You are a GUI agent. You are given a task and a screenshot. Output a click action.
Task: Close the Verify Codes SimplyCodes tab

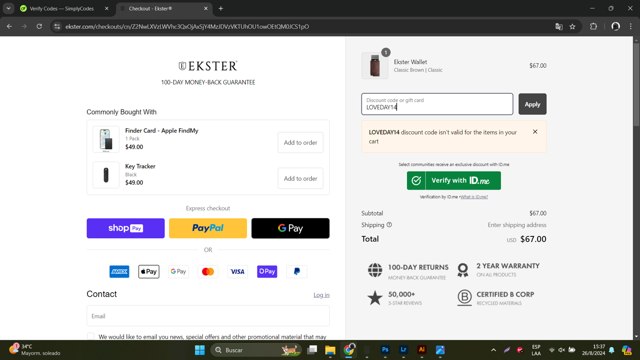[107, 9]
